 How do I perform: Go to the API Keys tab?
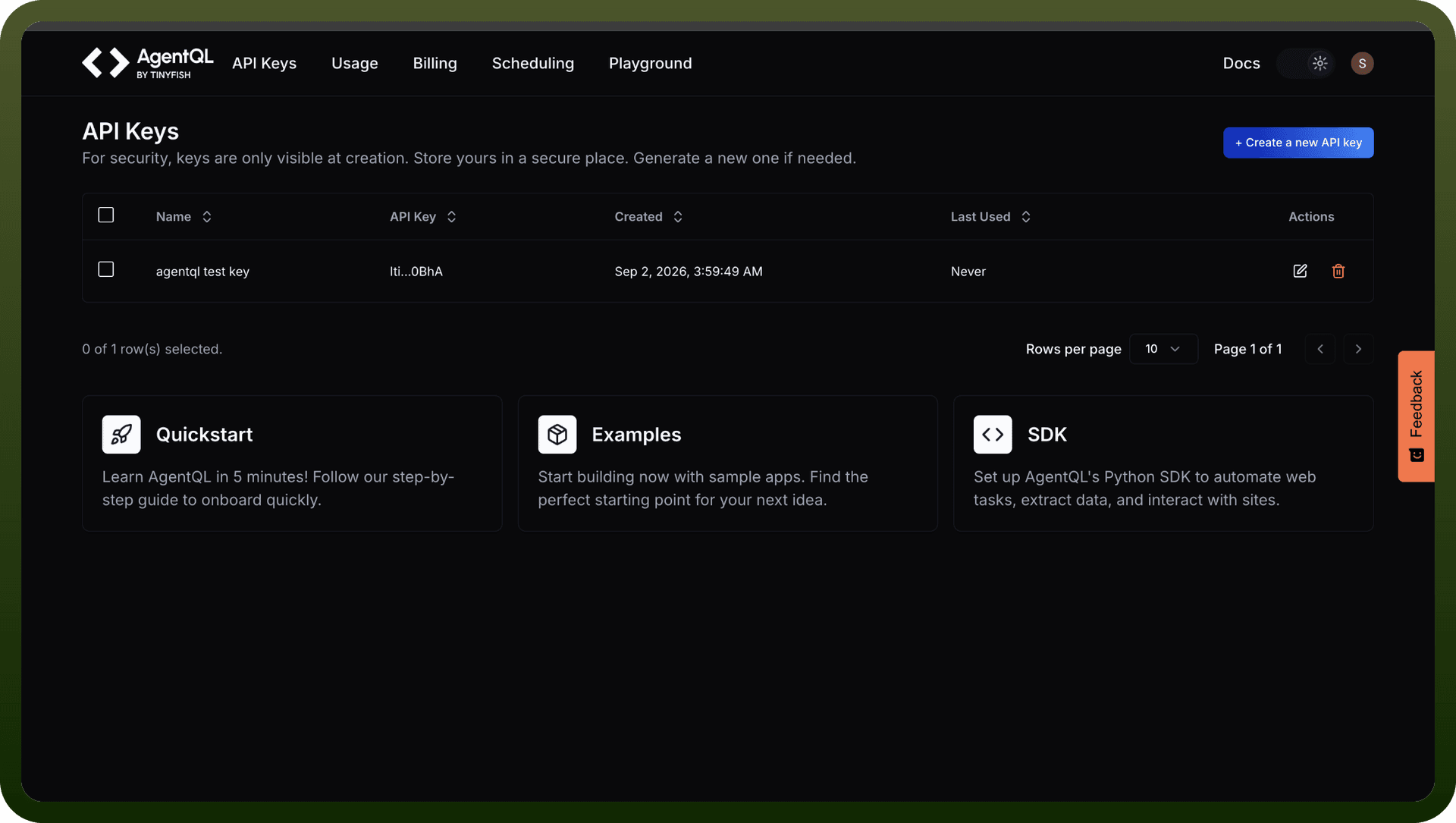pos(264,63)
